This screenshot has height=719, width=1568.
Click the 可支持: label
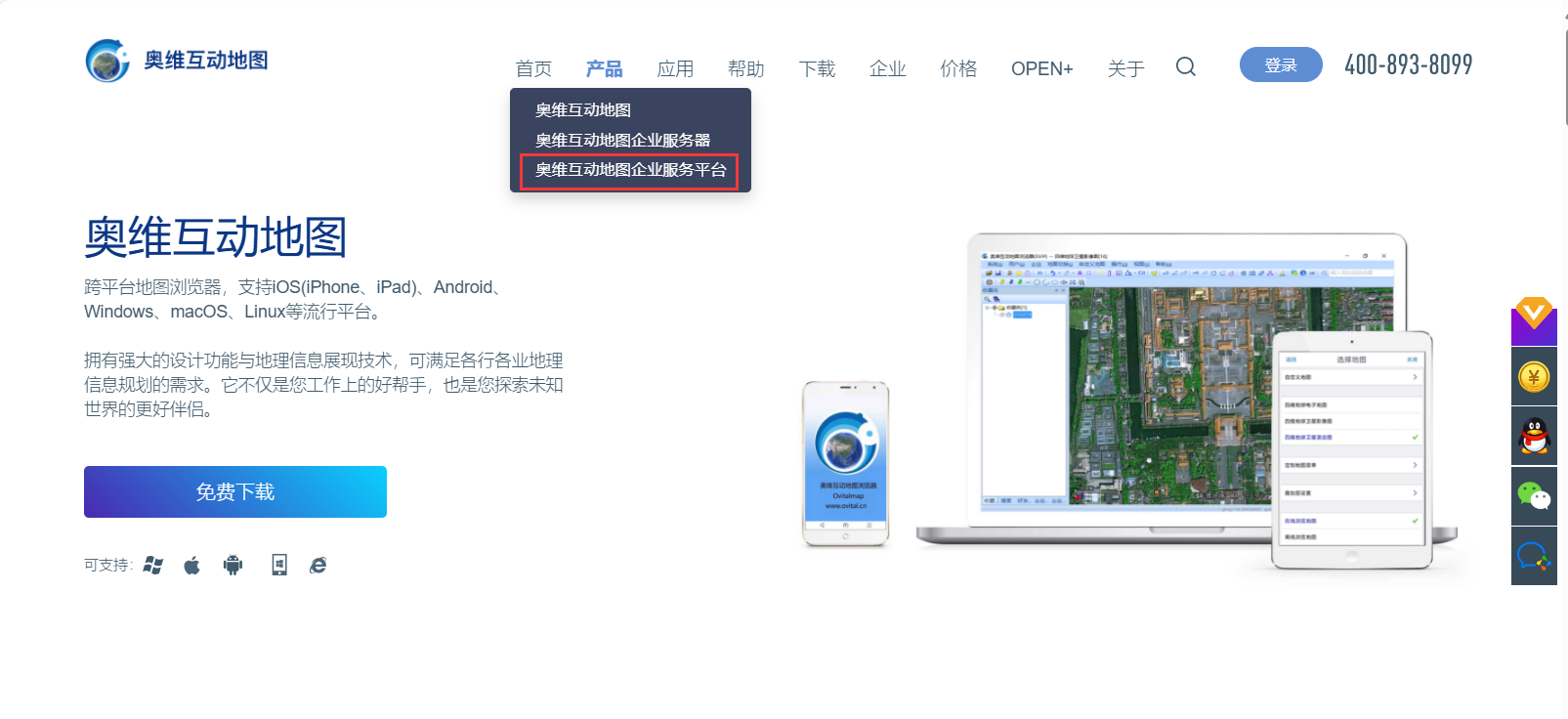click(108, 565)
